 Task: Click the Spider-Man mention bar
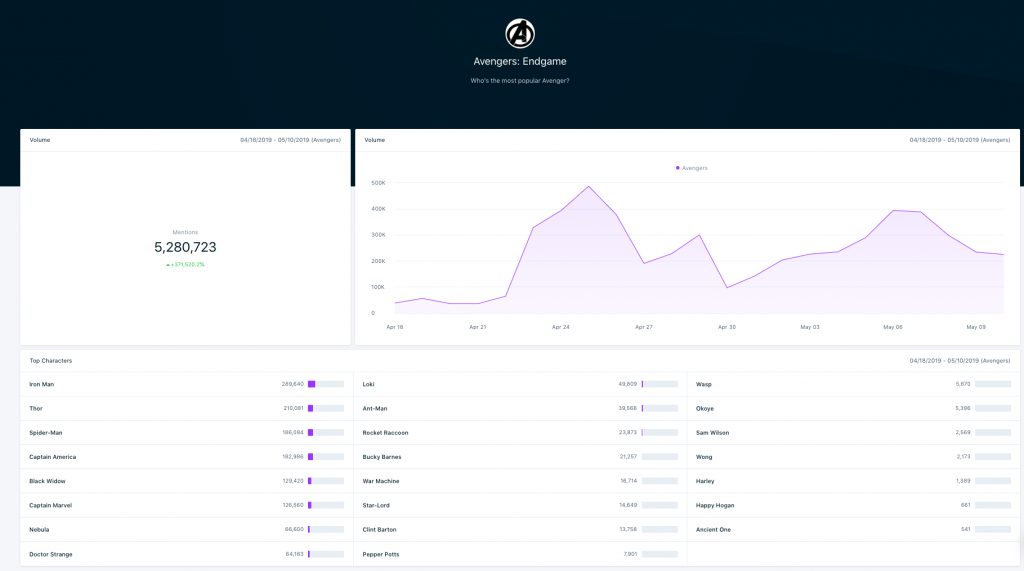pyautogui.click(x=326, y=432)
